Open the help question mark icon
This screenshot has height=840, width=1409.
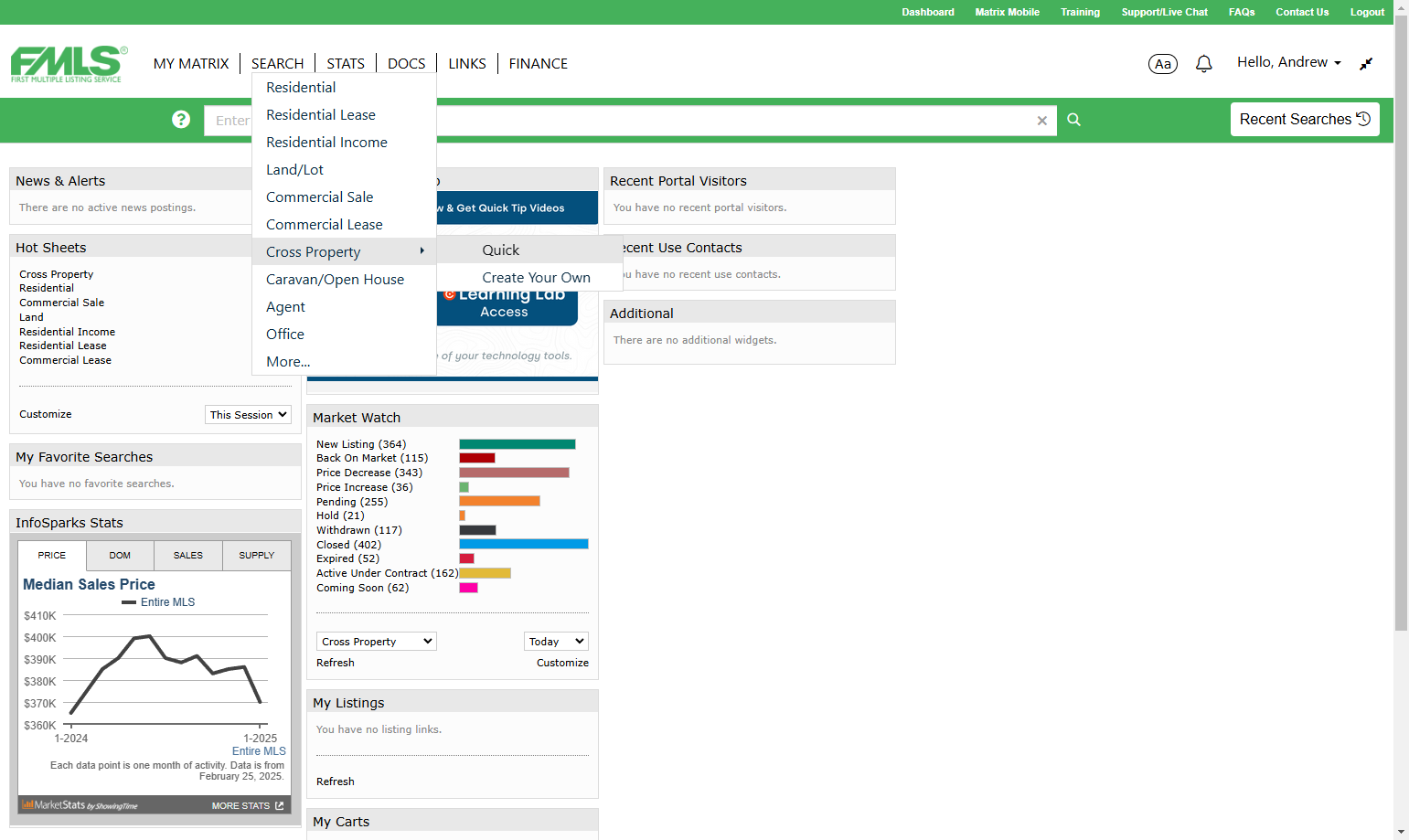(x=181, y=120)
